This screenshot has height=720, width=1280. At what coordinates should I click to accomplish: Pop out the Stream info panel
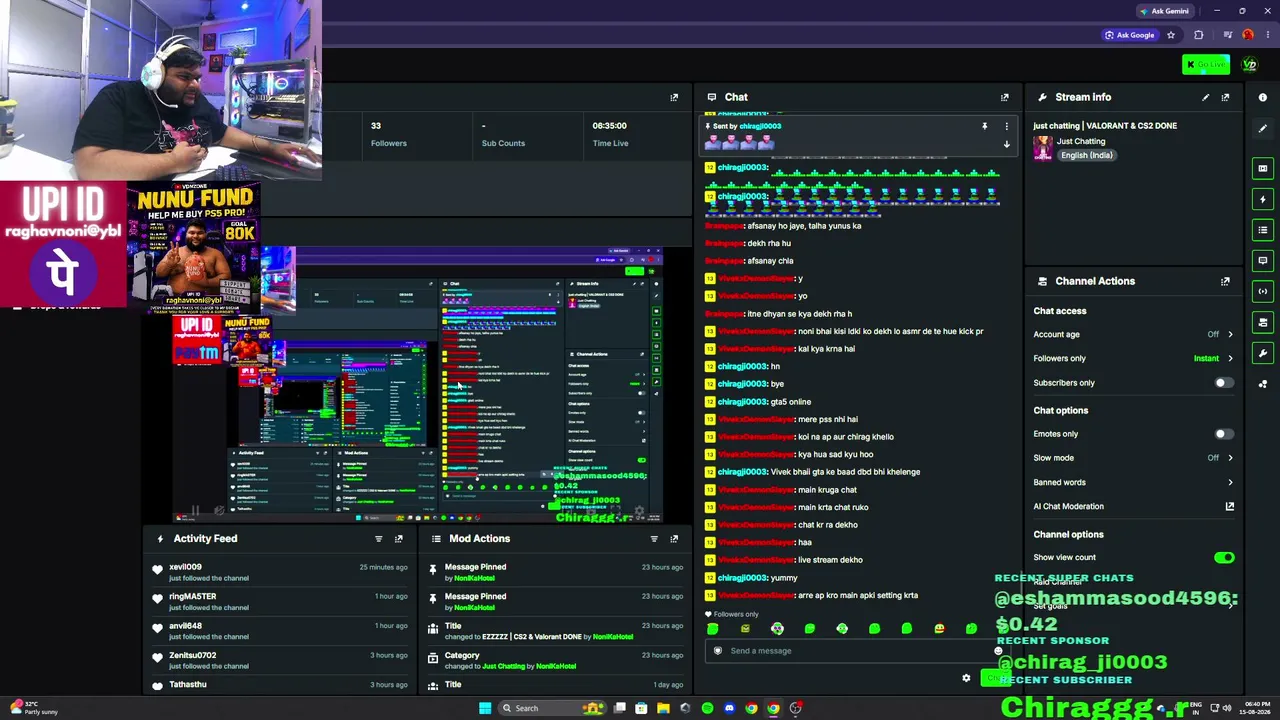(1225, 97)
